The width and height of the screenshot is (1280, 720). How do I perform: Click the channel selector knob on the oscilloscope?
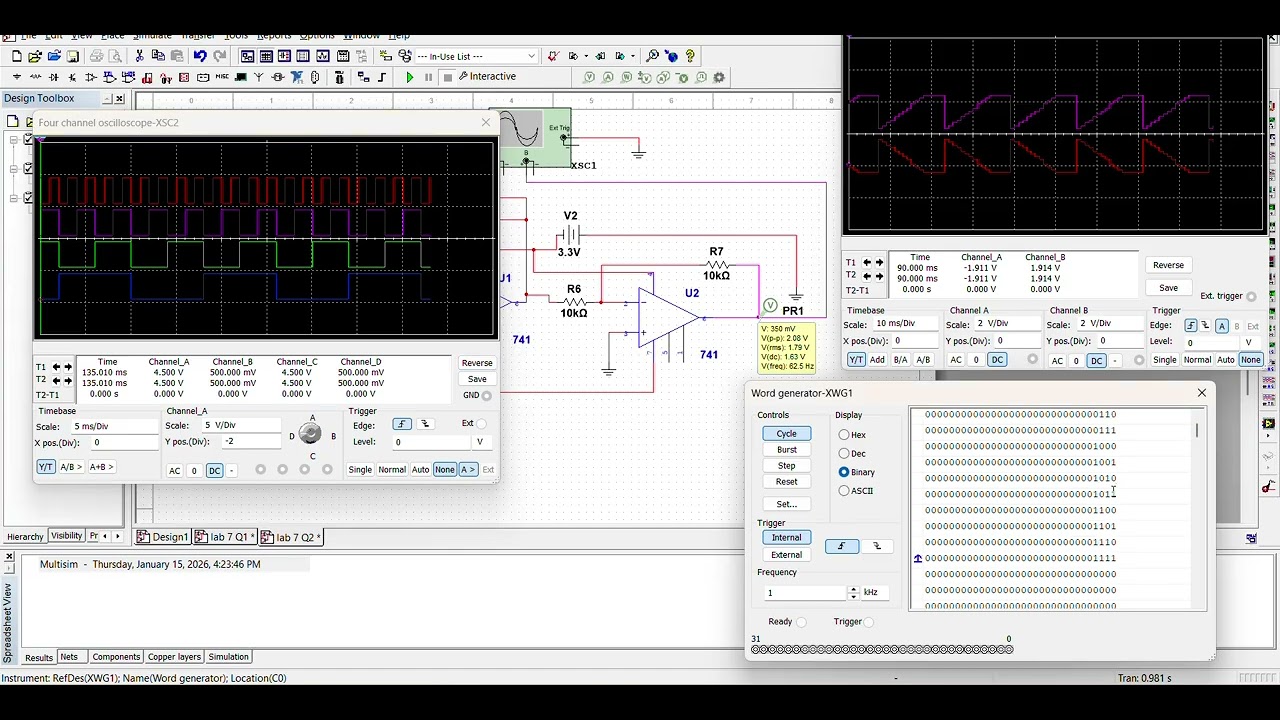311,434
